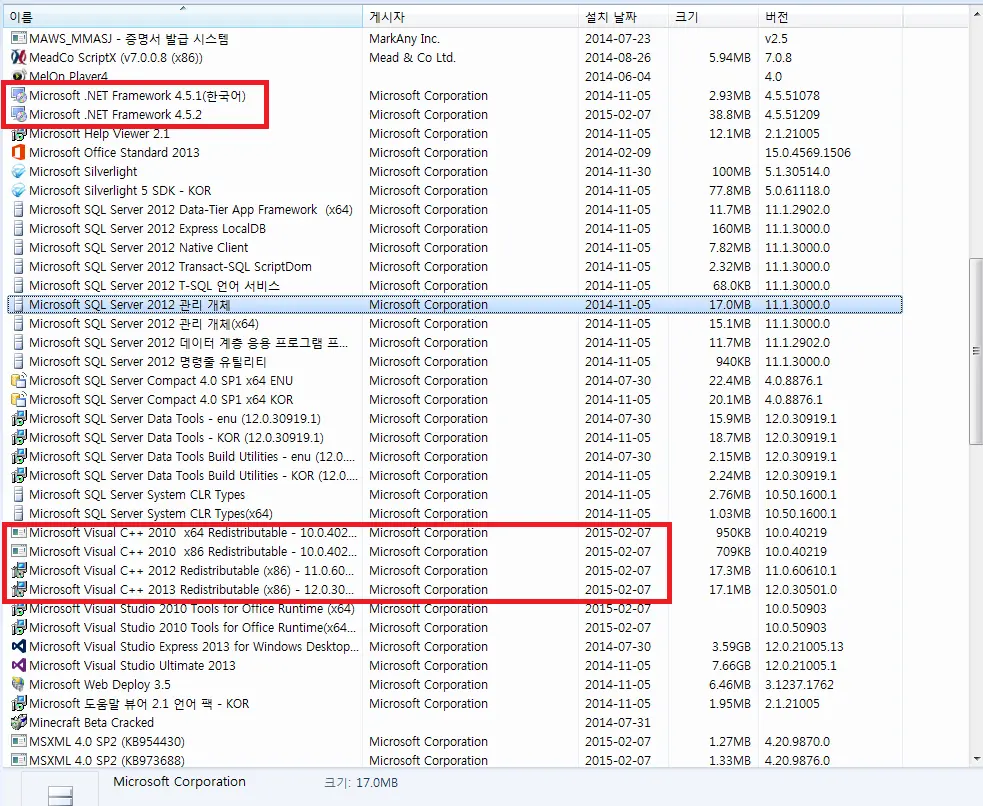
Task: Click version 3.1237.1762
Action: [799, 684]
